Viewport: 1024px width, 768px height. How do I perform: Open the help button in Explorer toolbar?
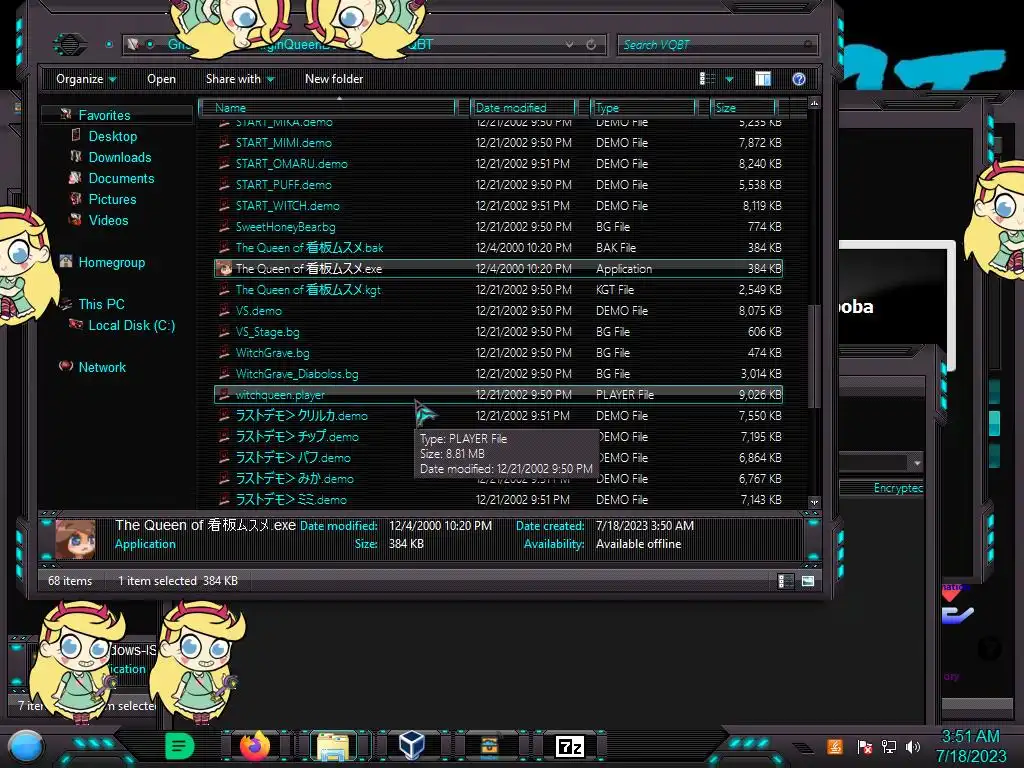pyautogui.click(x=798, y=79)
